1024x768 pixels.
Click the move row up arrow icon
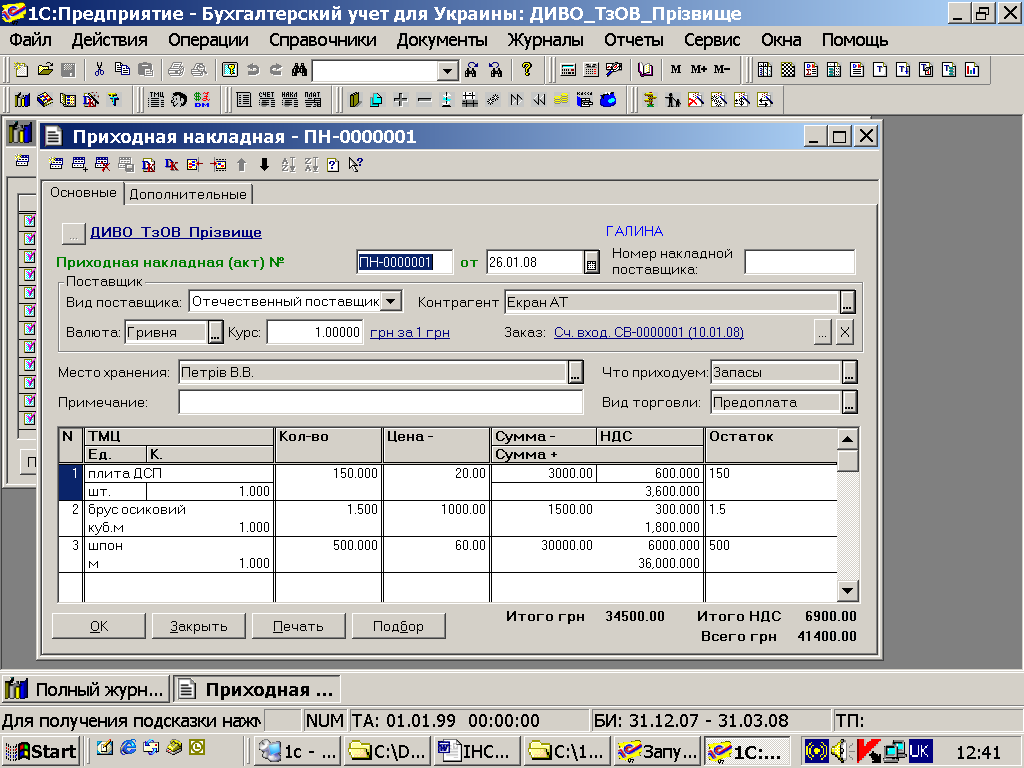pos(242,165)
